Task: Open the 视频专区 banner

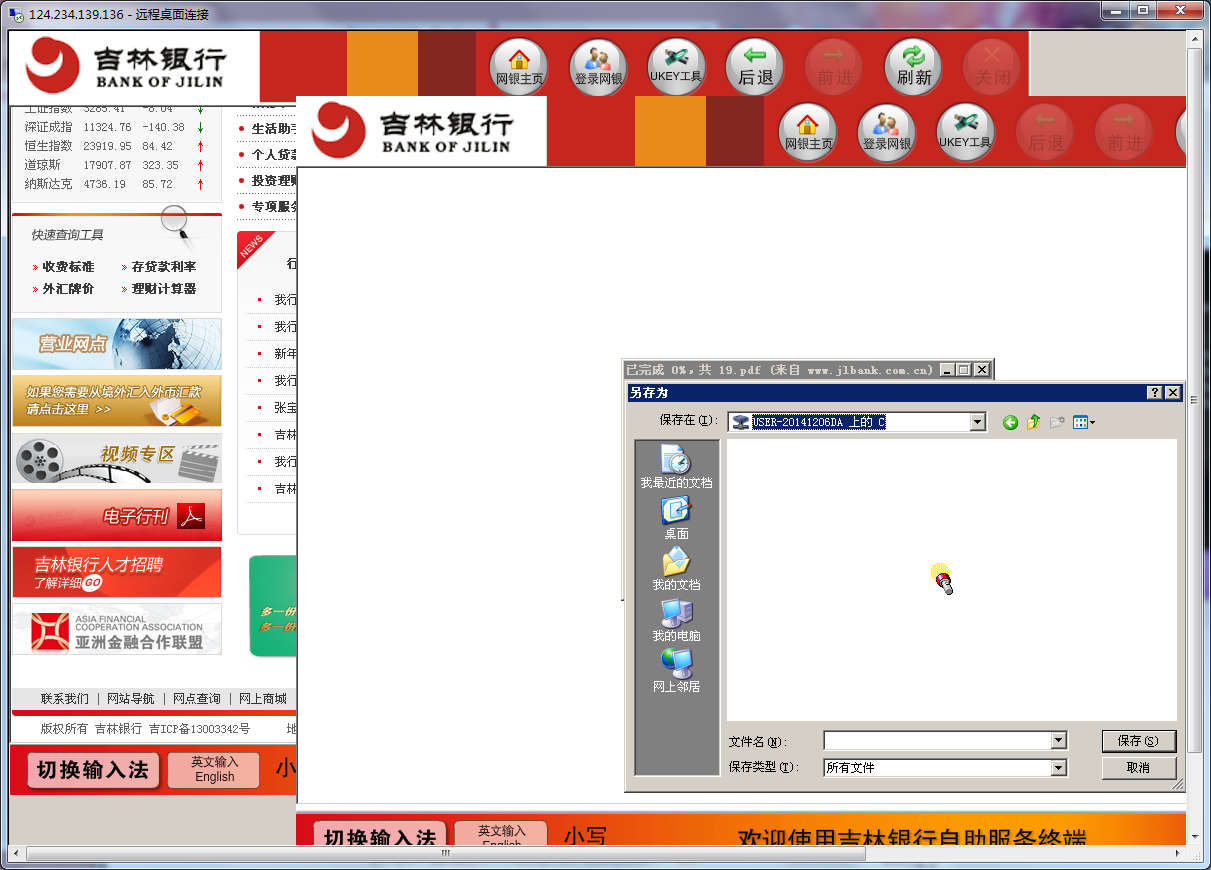Action: click(x=117, y=458)
